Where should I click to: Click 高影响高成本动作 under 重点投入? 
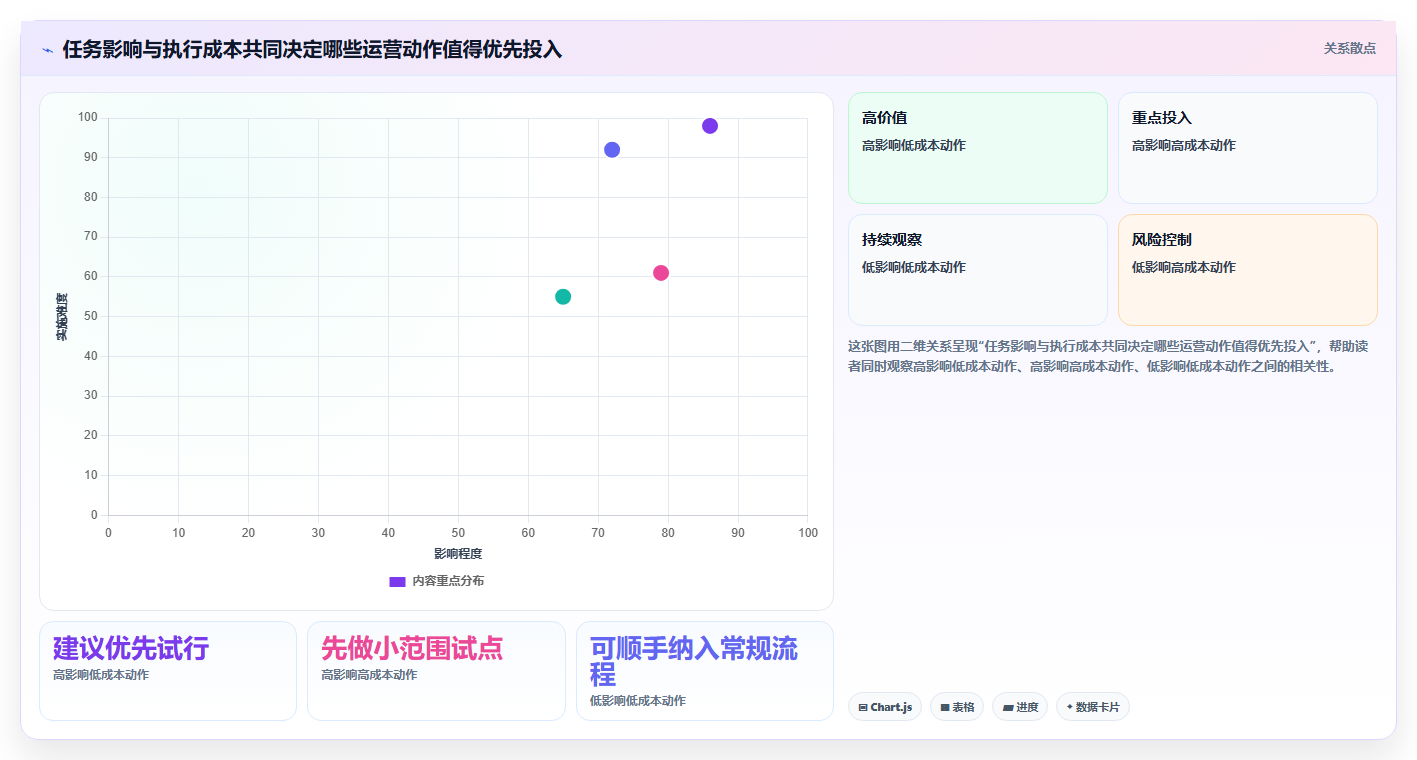point(1184,145)
